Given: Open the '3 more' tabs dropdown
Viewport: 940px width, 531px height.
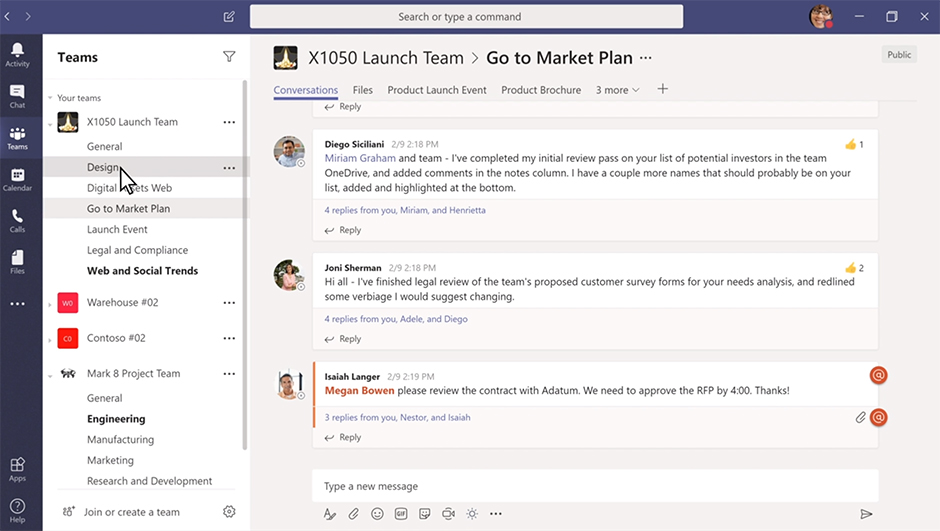Looking at the screenshot, I should point(617,90).
